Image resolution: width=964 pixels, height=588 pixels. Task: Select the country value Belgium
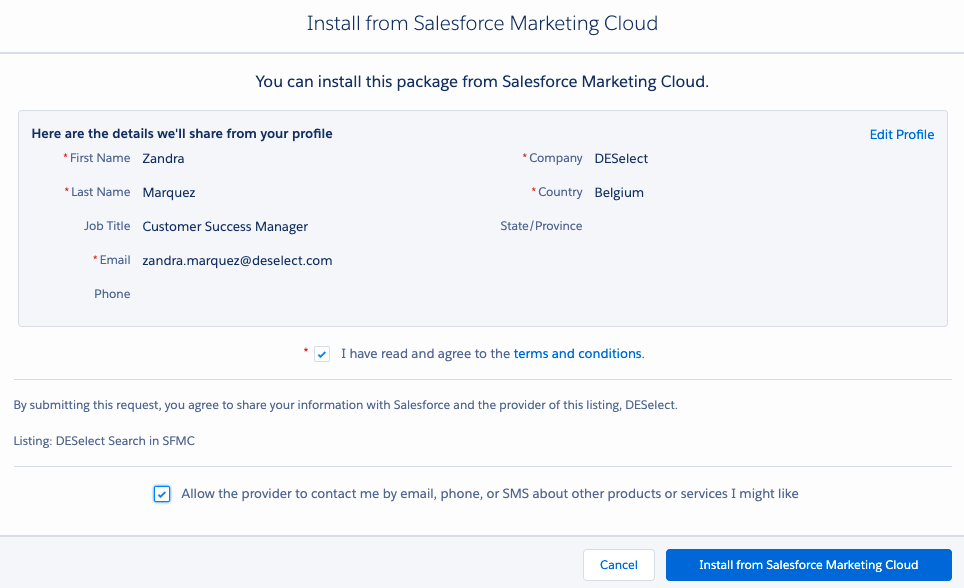click(x=619, y=193)
